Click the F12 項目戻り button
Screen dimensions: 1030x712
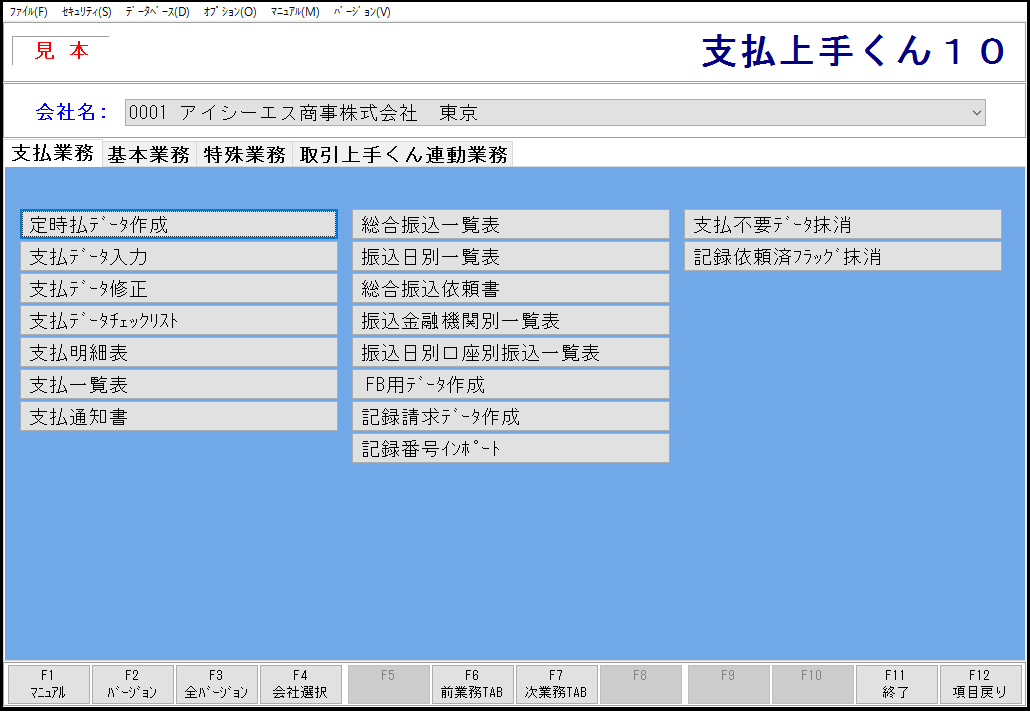click(980, 684)
